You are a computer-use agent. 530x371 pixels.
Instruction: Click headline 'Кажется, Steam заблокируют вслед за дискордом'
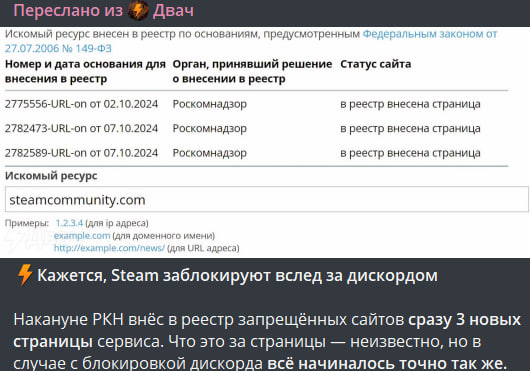click(237, 275)
